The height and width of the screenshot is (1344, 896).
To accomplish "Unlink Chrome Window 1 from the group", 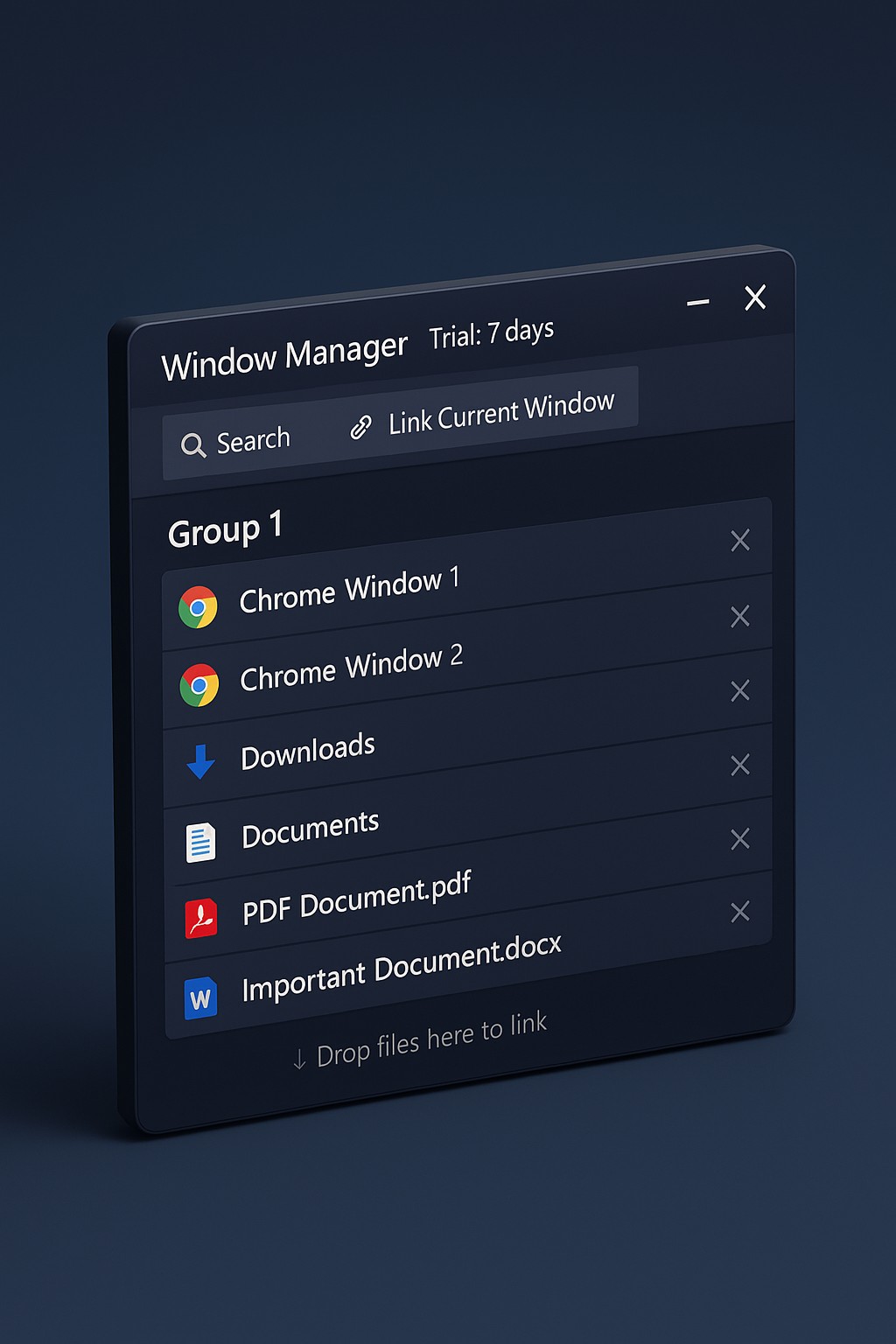I will point(740,617).
